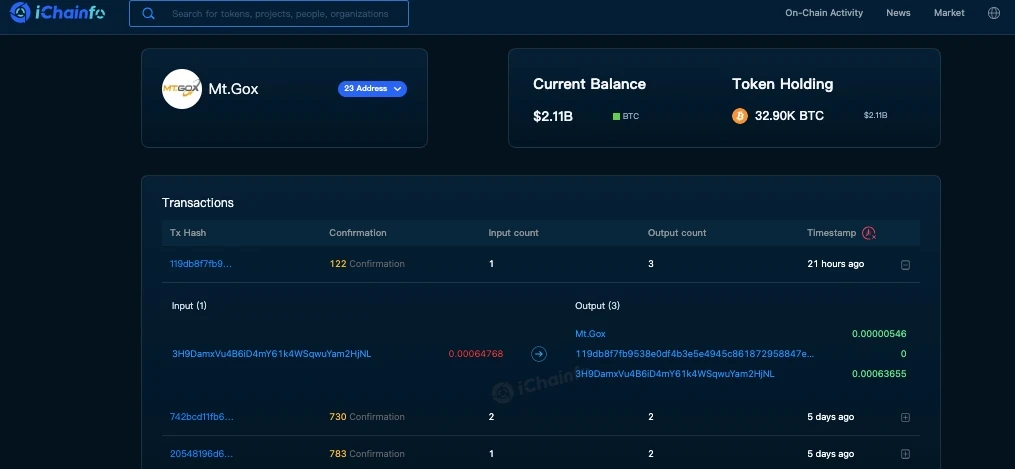Viewport: 1015px width, 469px height.
Task: Click the Output count column header
Action: click(677, 233)
